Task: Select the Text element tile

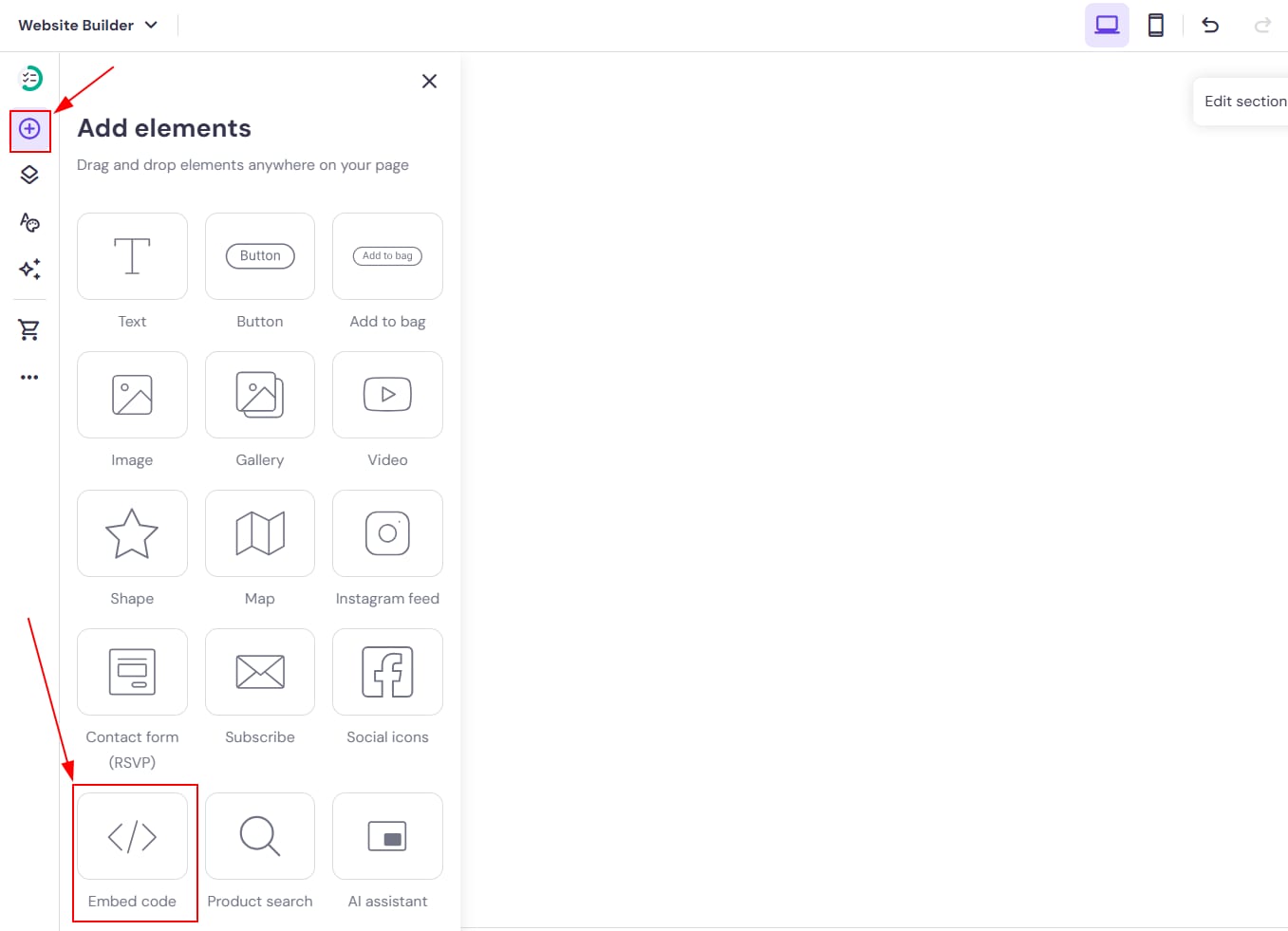Action: (x=133, y=256)
